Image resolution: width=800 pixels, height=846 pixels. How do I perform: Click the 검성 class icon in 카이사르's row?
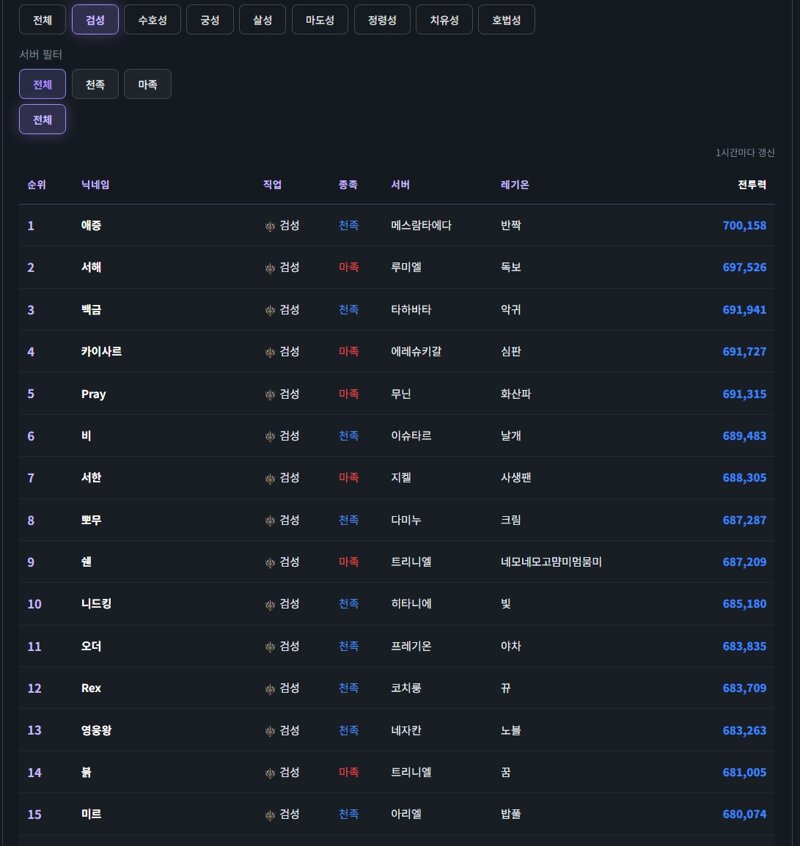[270, 352]
